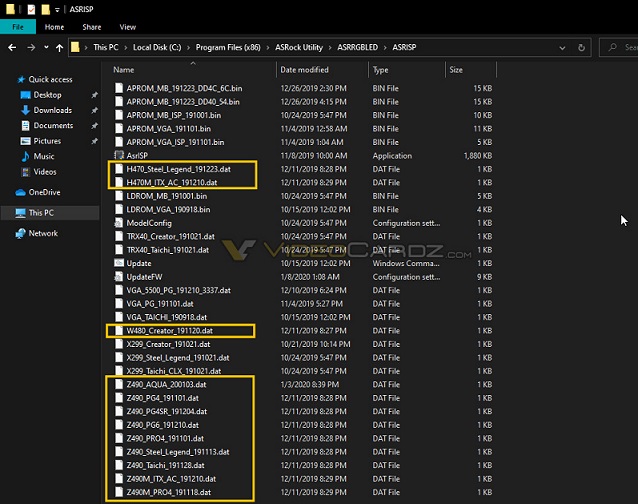Viewport: 638px width, 504px height.
Task: Select the ASRock Utility breadcrumb
Action: point(299,47)
